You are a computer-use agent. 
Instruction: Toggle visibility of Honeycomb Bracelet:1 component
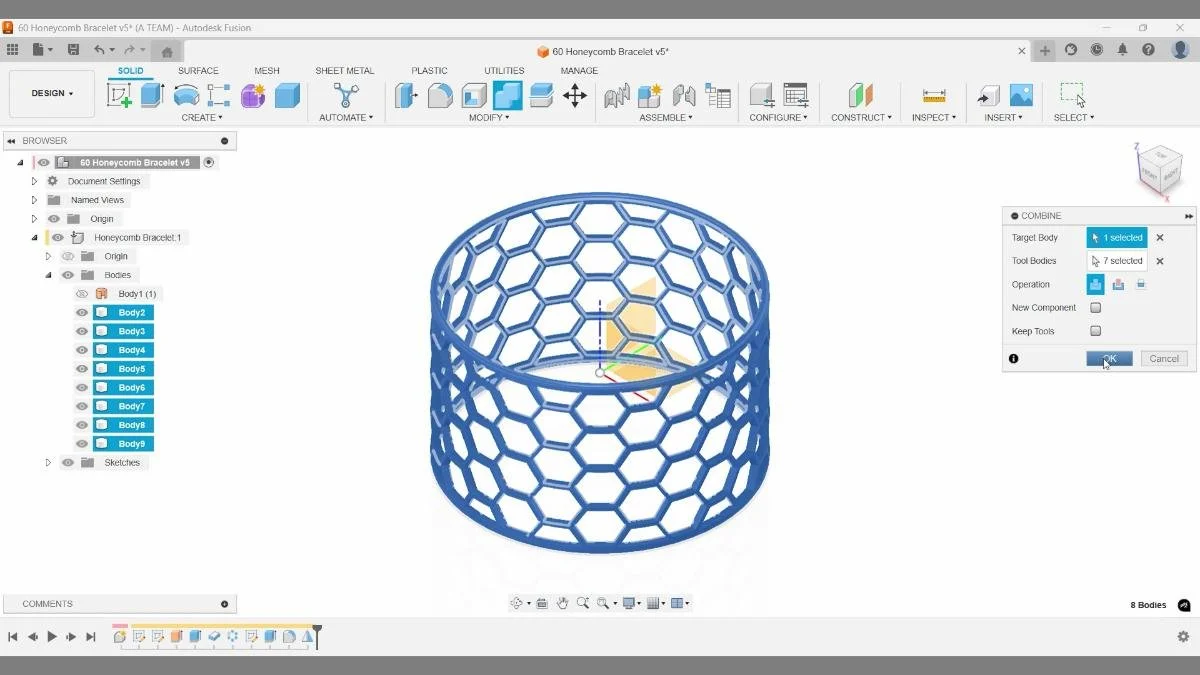pyautogui.click(x=58, y=237)
